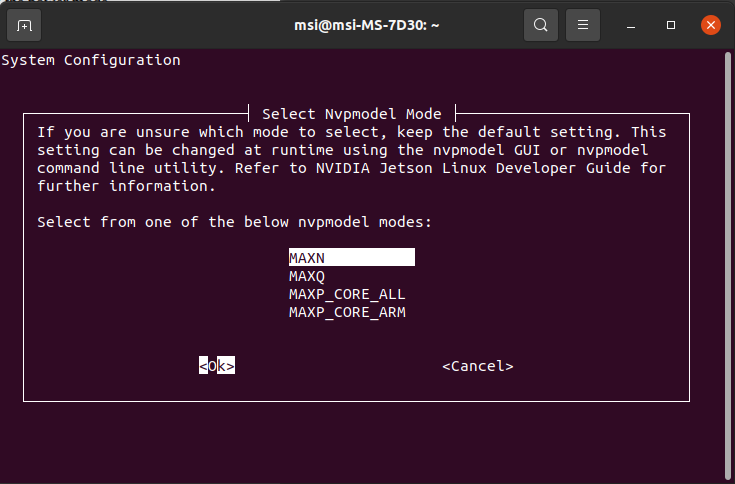This screenshot has width=735, height=484.
Task: Confirm the selection with <Ok>
Action: pos(217,365)
